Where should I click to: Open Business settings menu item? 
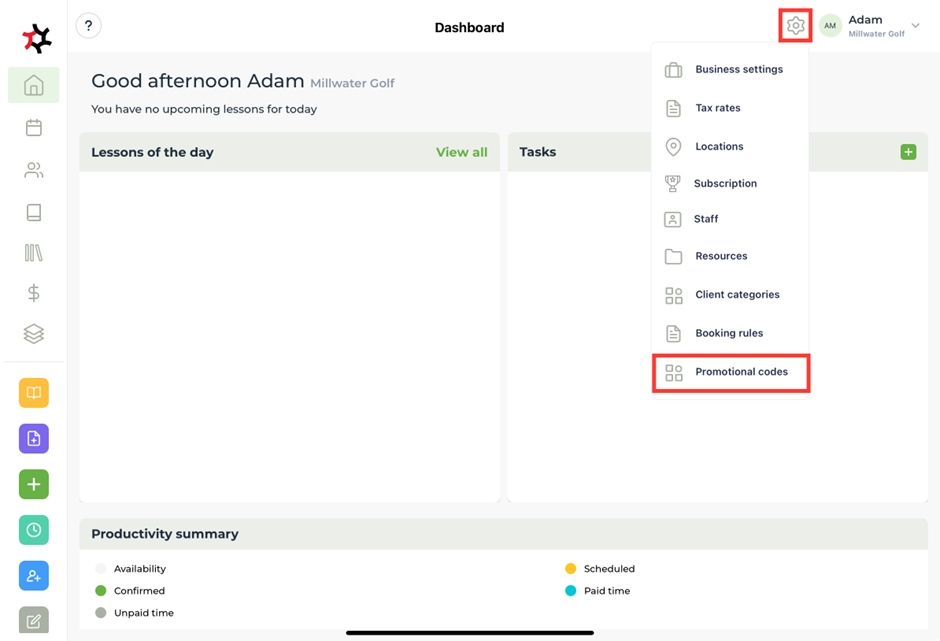739,70
